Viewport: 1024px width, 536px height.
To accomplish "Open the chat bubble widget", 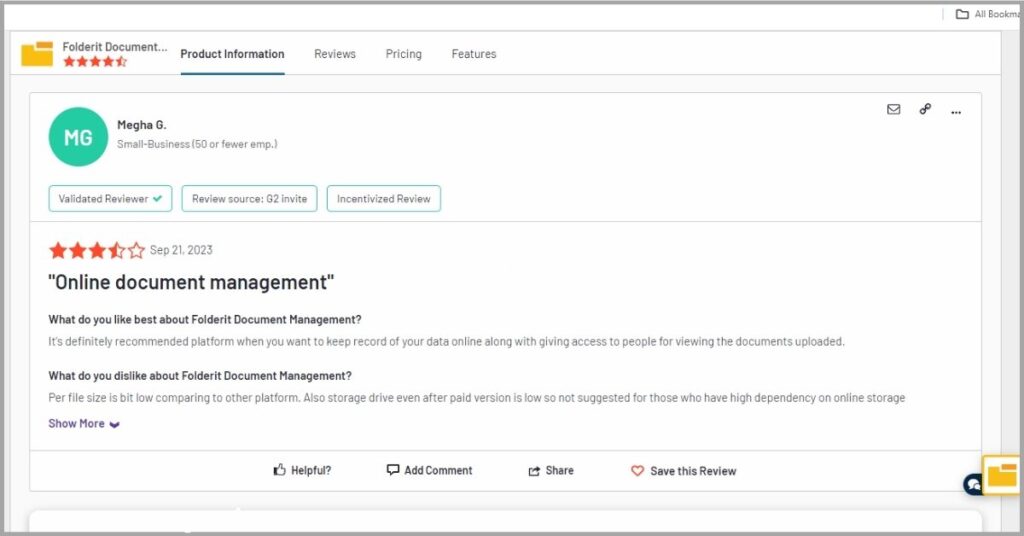I will (x=972, y=484).
